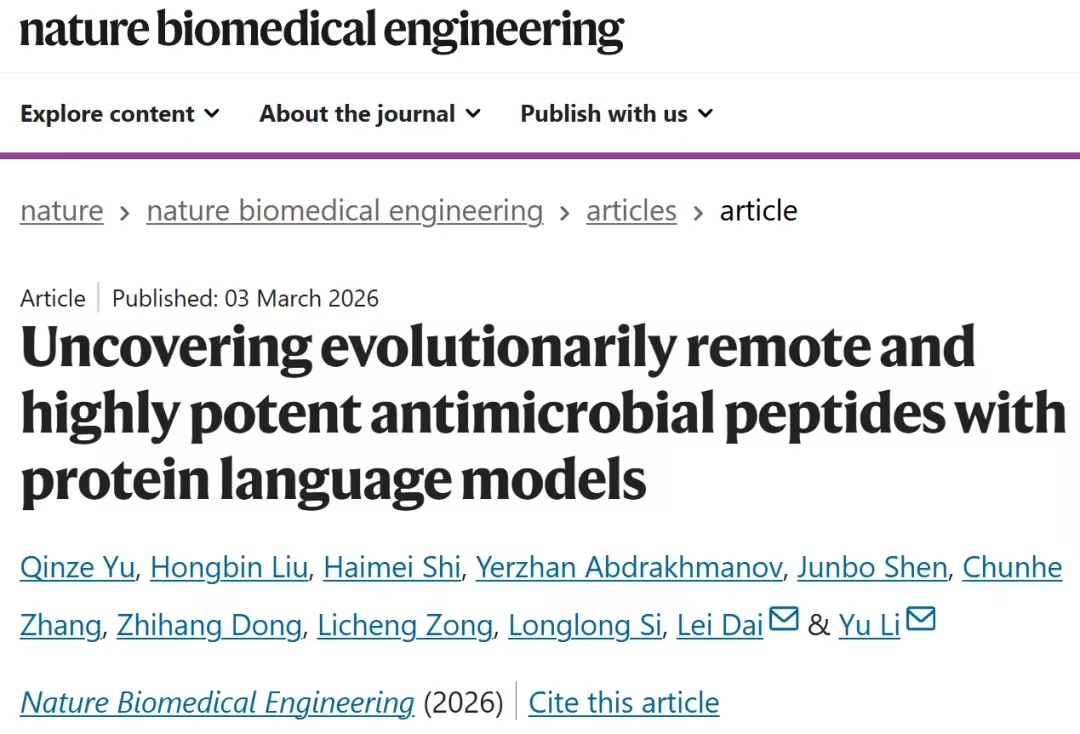1080x734 pixels.
Task: Open Longlong Si author details
Action: (585, 626)
